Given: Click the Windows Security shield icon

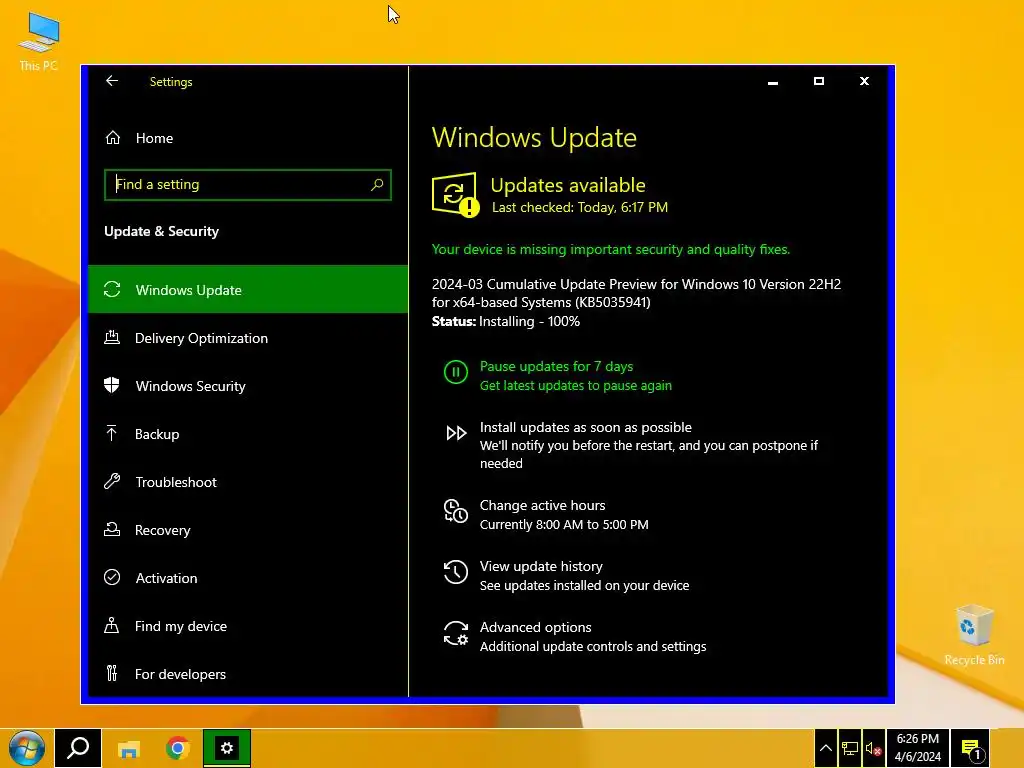Looking at the screenshot, I should coord(112,385).
